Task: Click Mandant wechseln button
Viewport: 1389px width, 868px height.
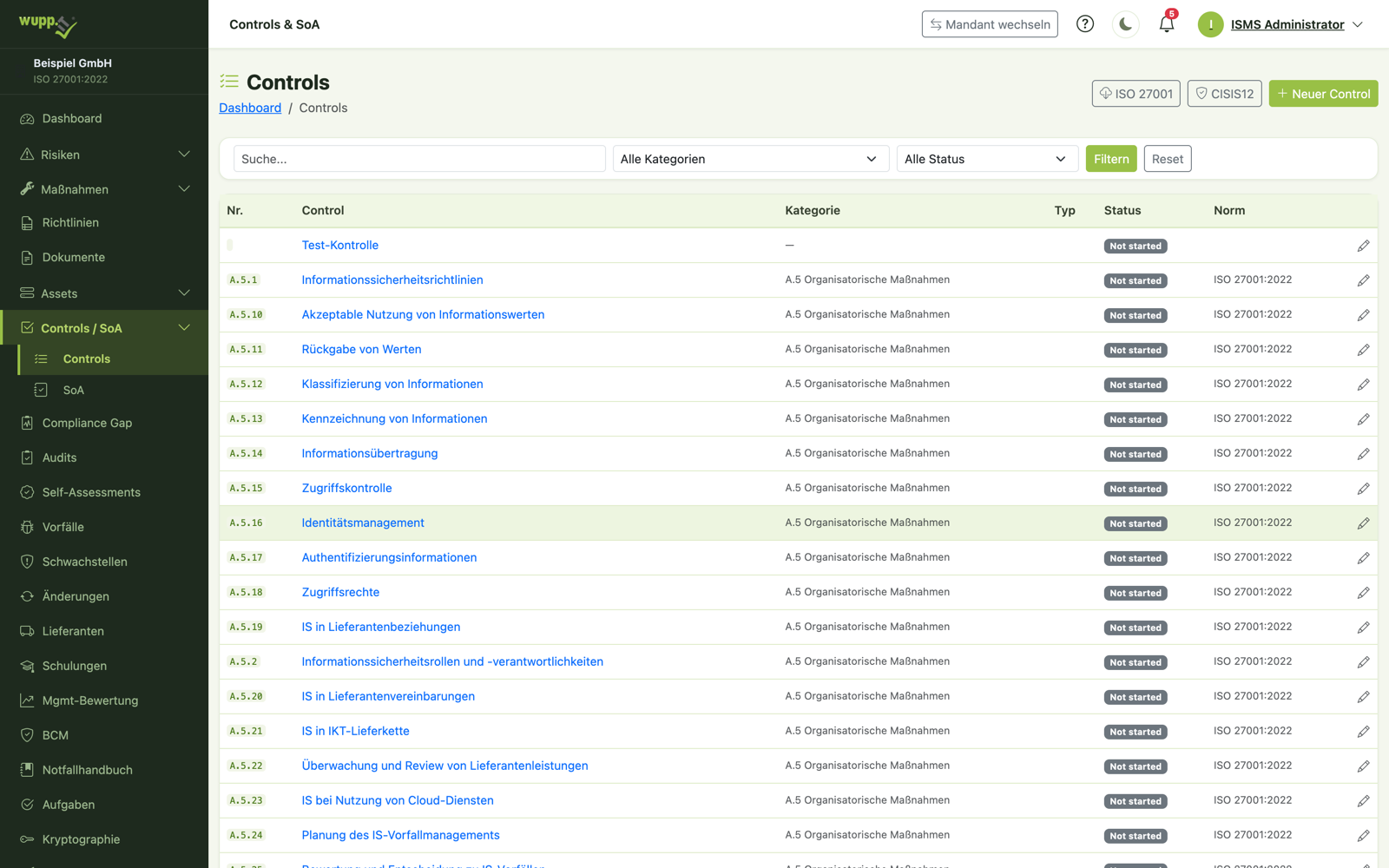Action: coord(990,24)
